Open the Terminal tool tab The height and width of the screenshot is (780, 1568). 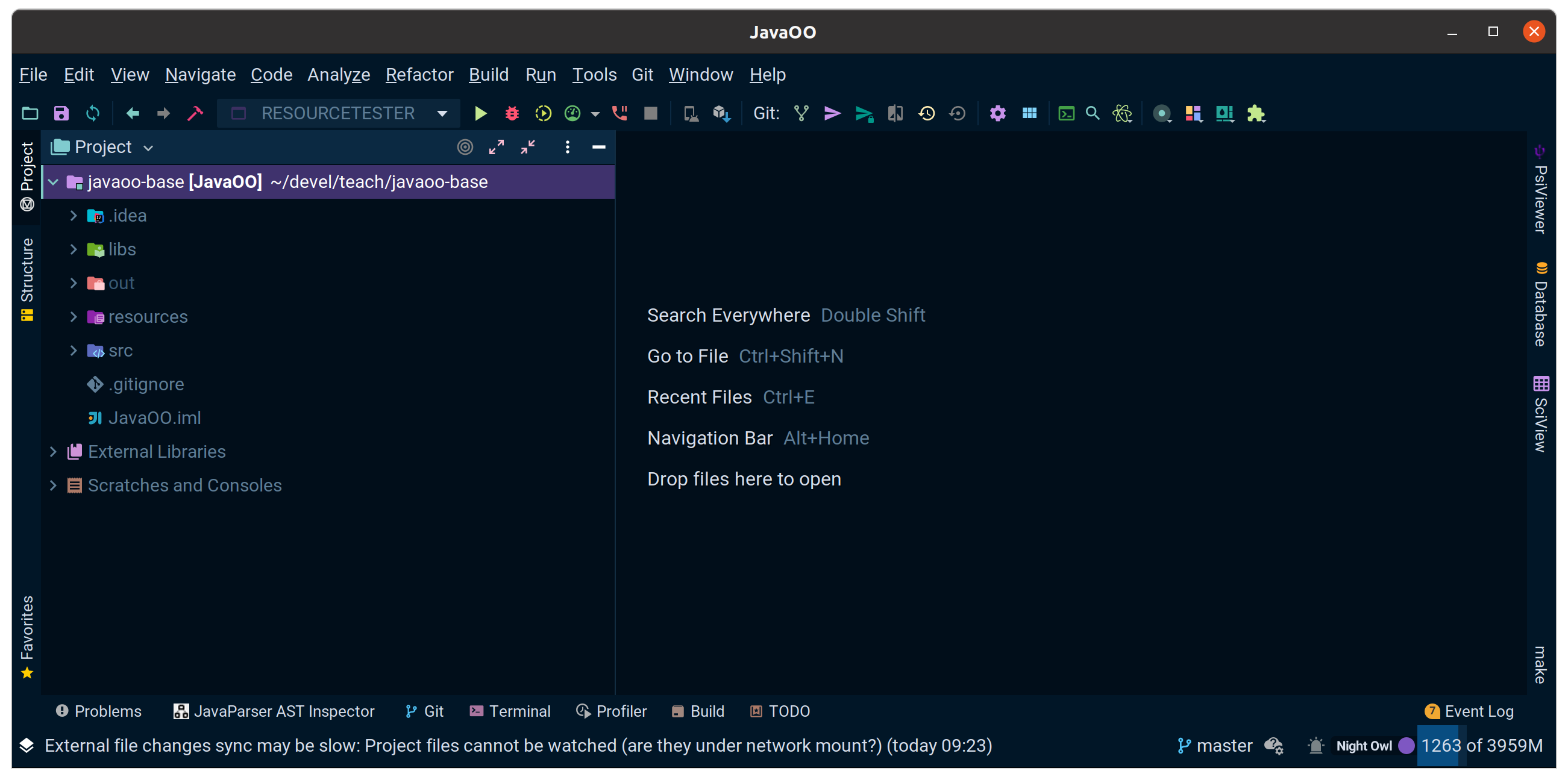510,711
